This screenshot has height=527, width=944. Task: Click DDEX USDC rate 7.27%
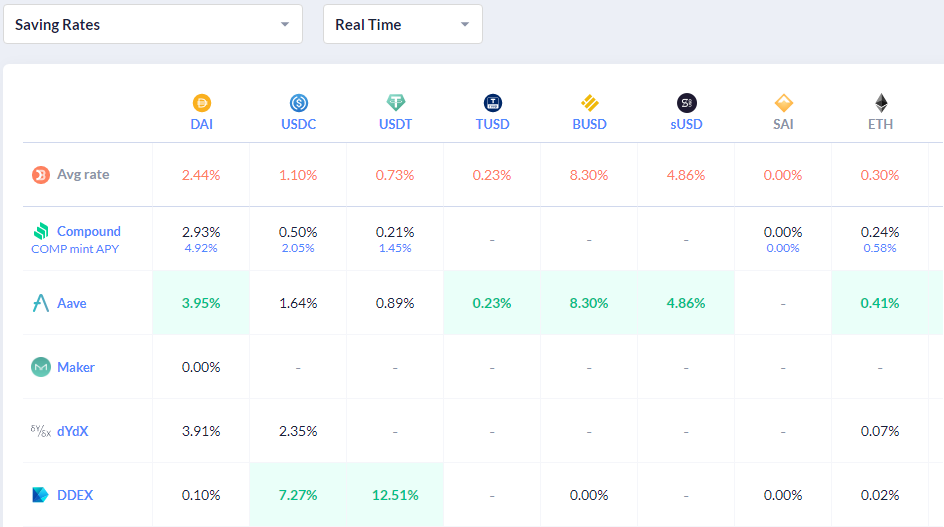point(298,495)
